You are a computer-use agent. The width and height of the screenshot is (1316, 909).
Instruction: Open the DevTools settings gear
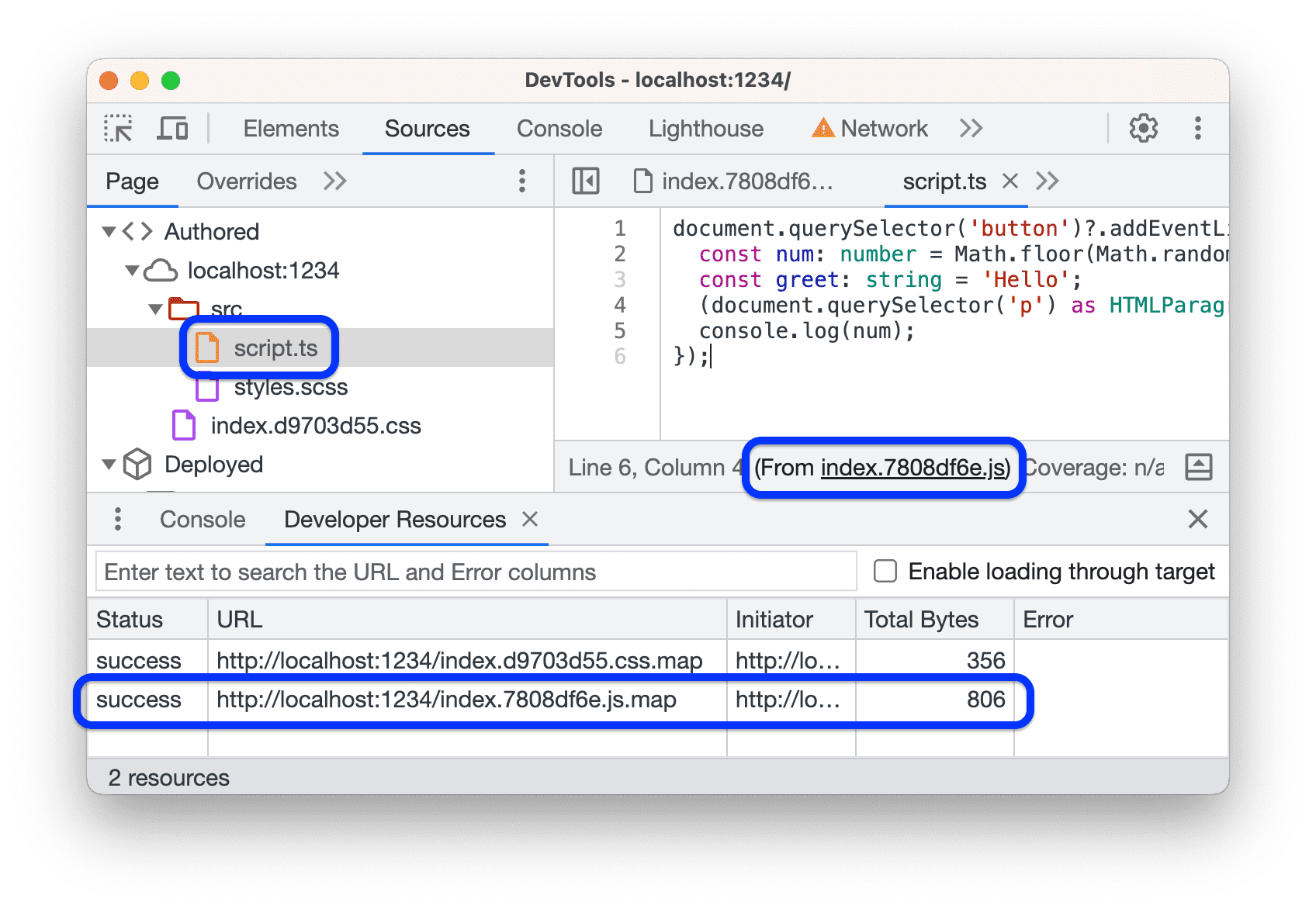[1142, 128]
